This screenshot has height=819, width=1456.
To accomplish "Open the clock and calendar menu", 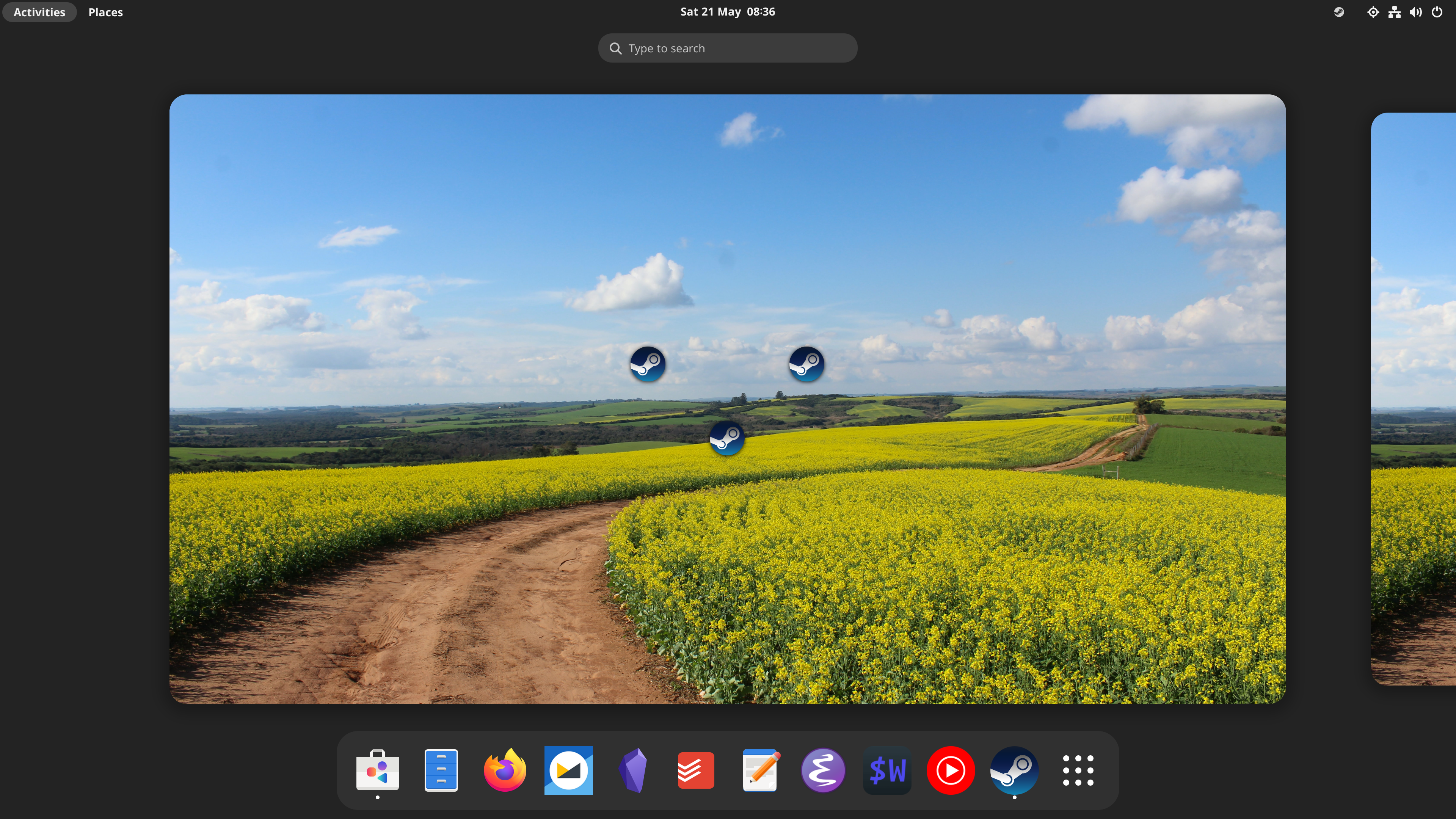I will pos(728,12).
